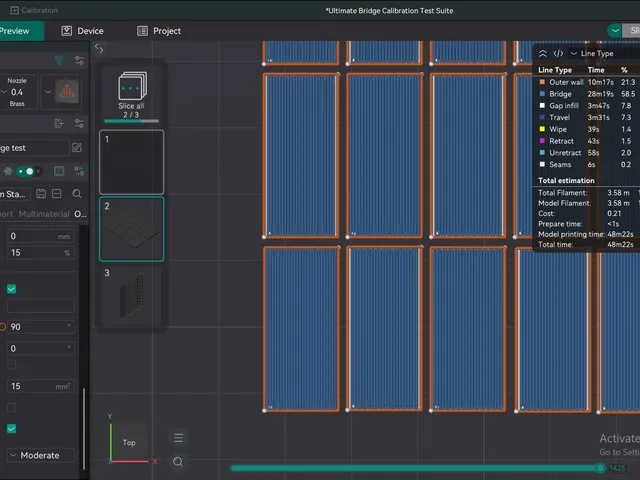Select the red heated bed plate thumbnail

point(67,91)
